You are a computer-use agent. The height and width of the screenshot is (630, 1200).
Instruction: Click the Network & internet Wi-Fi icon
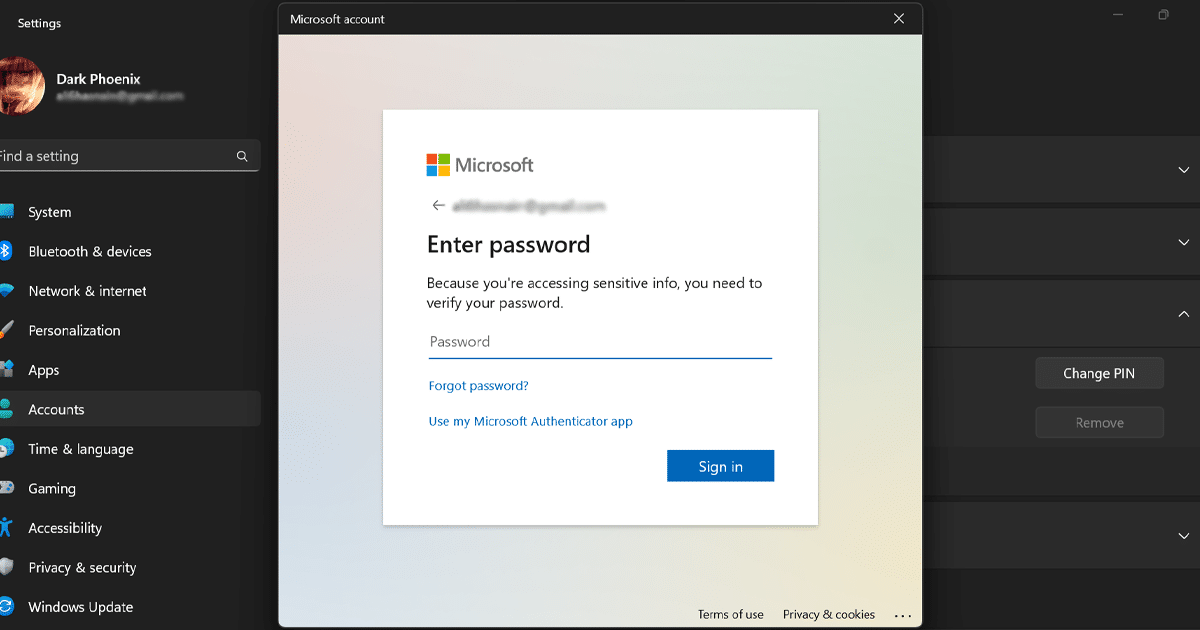6,291
